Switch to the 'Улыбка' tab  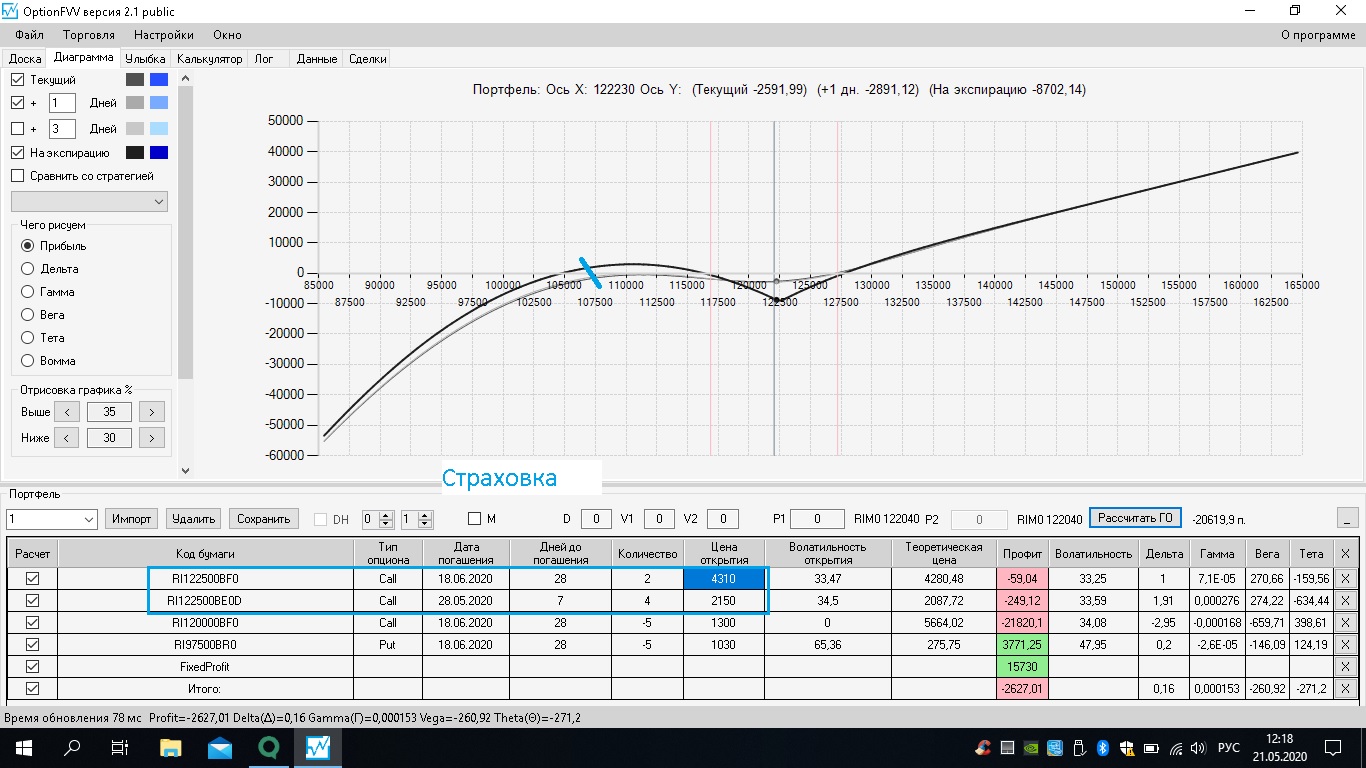146,59
